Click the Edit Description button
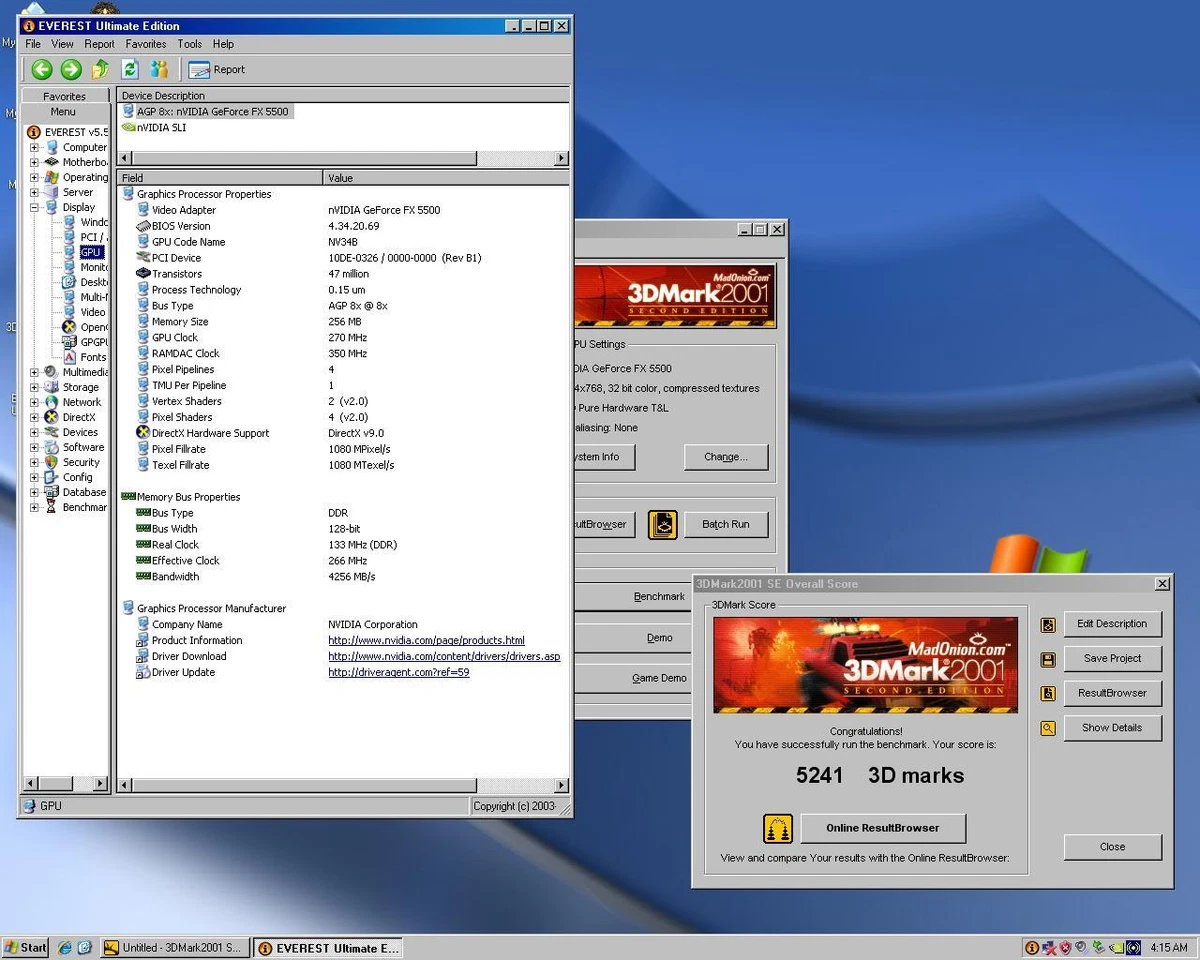 tap(1112, 624)
